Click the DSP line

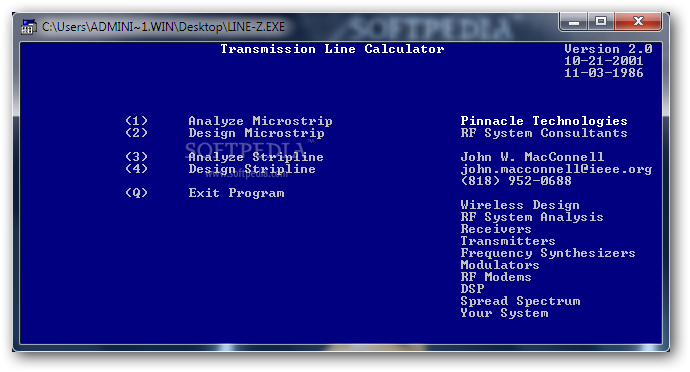(472, 289)
